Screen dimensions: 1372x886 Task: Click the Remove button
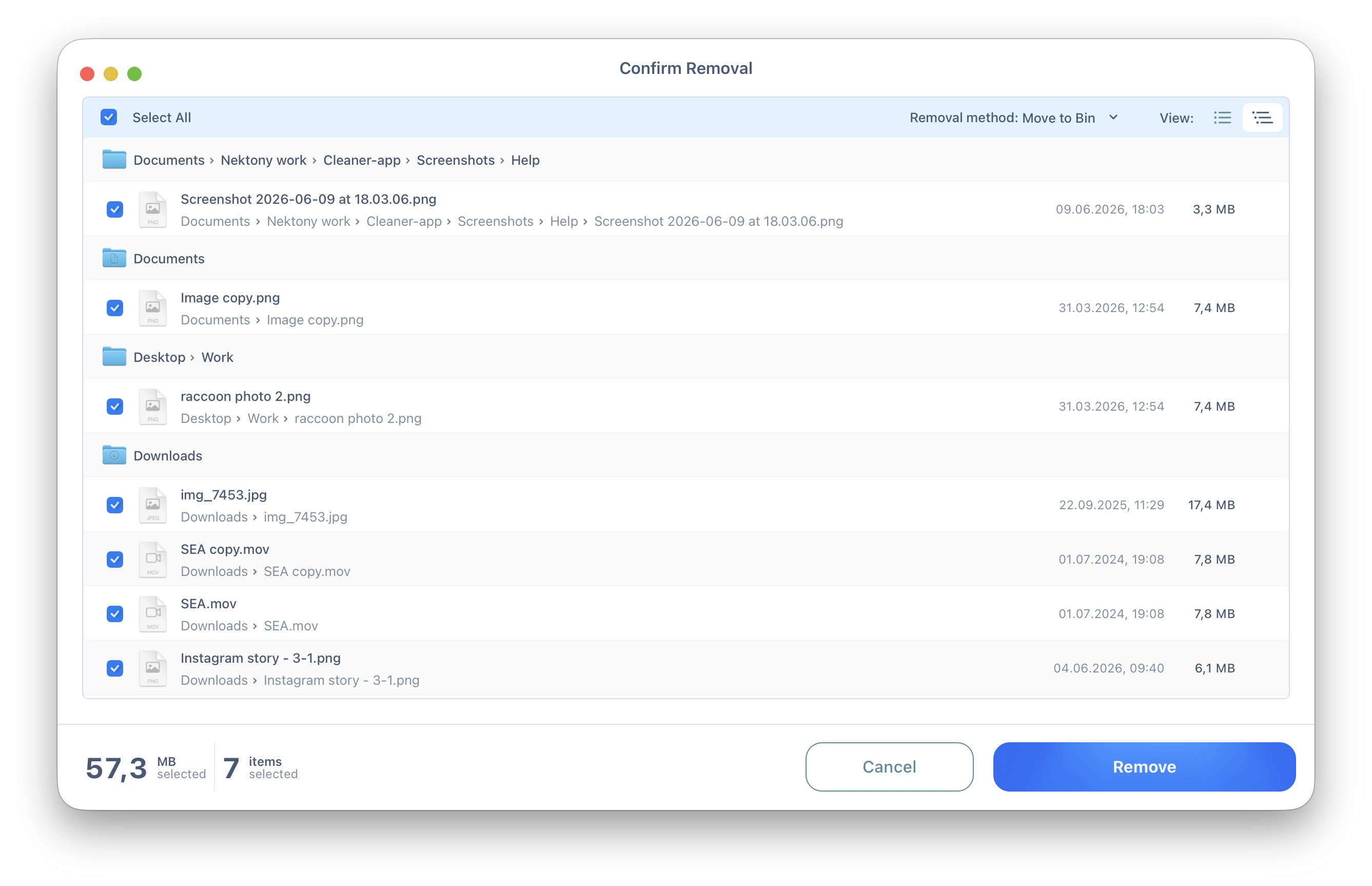coord(1144,766)
